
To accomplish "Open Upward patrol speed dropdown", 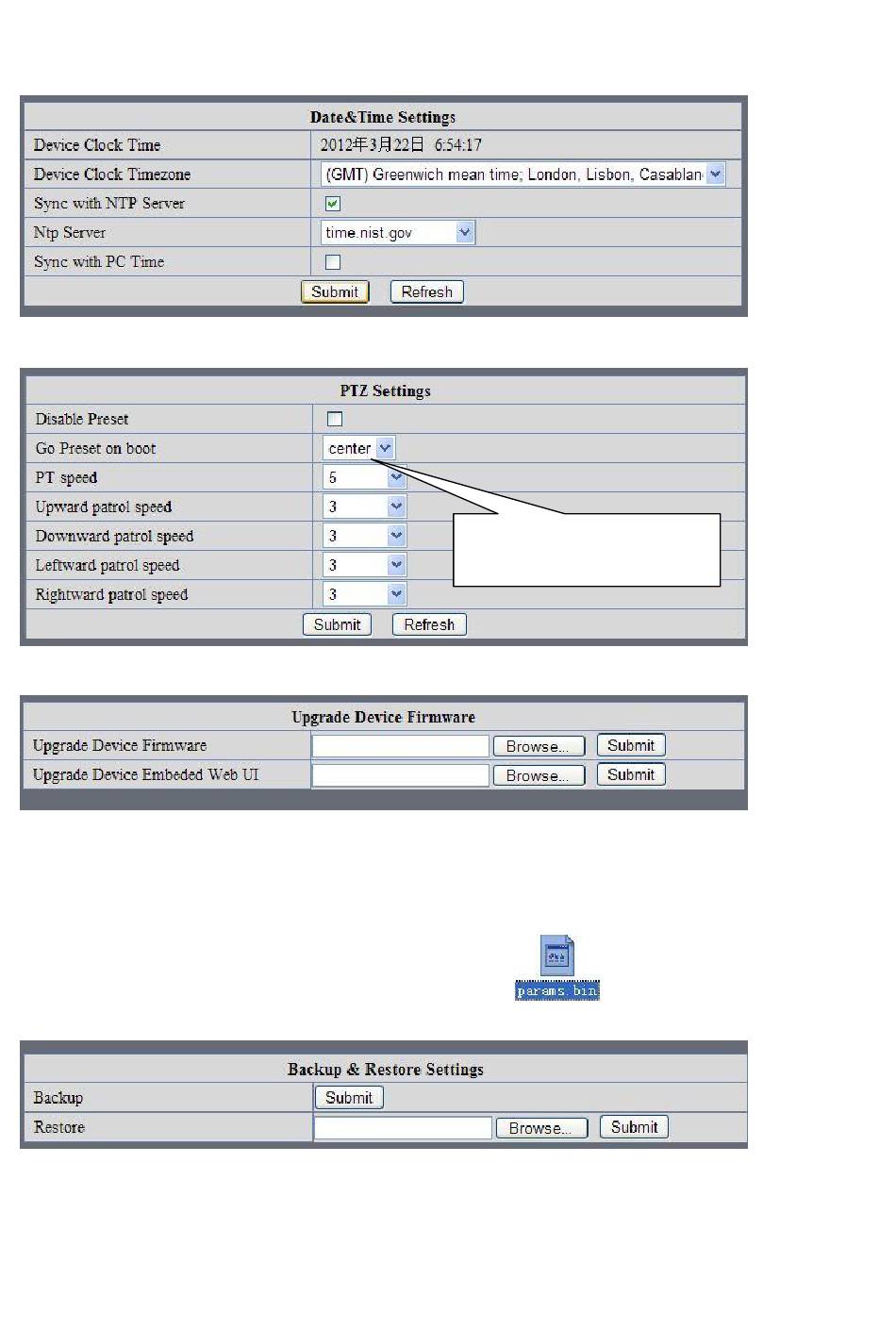I will pyautogui.click(x=364, y=507).
